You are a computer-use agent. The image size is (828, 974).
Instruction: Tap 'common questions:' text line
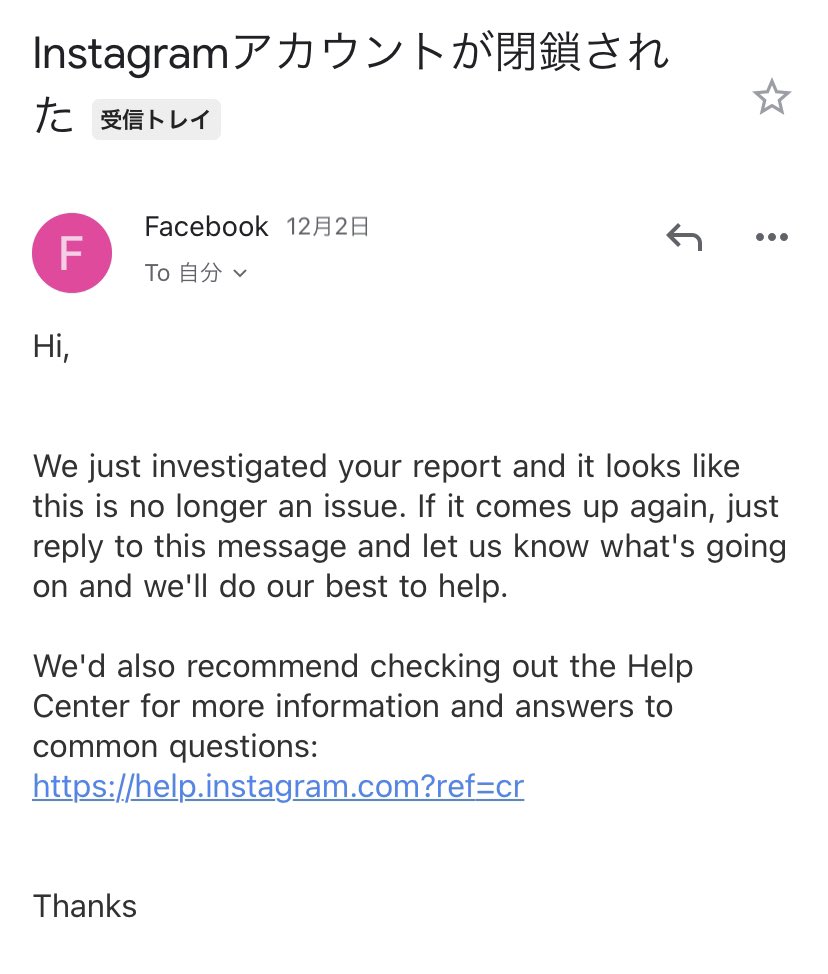(x=175, y=746)
